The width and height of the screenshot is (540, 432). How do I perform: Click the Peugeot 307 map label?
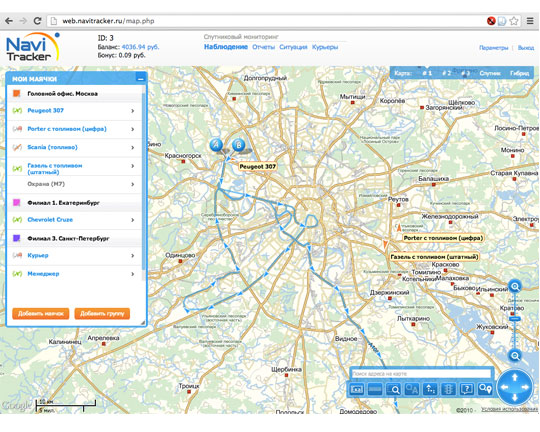tap(258, 167)
